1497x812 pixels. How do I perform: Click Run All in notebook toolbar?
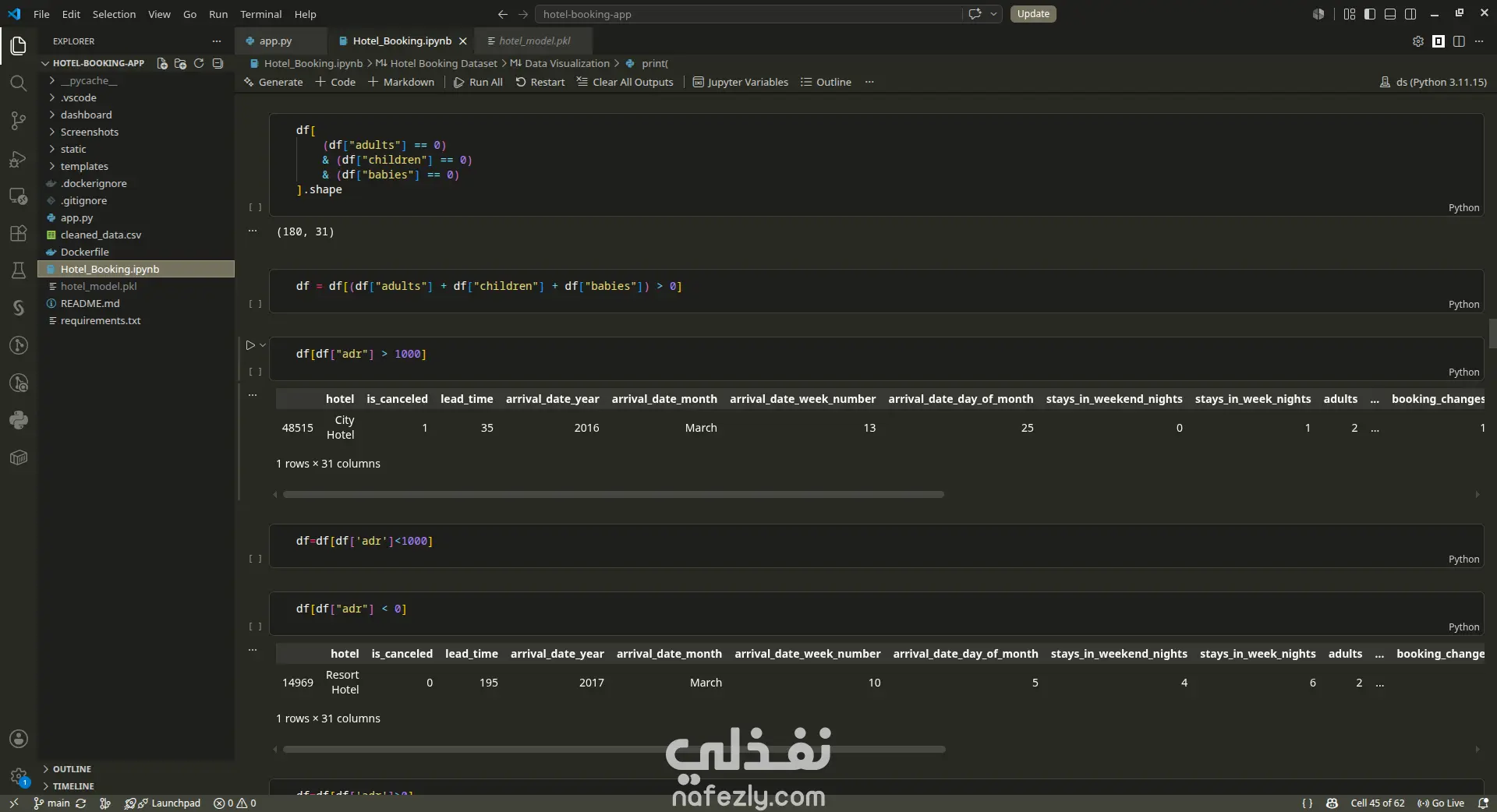478,82
